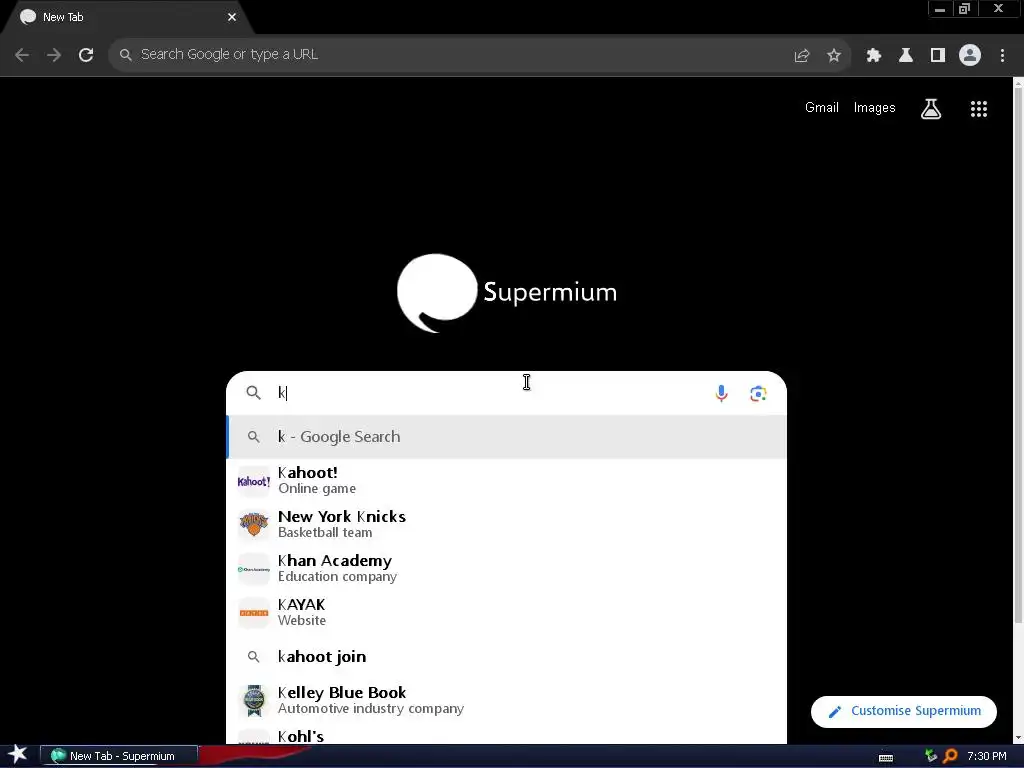Start voice search with microphone
Image resolution: width=1024 pixels, height=768 pixels.
coord(721,393)
